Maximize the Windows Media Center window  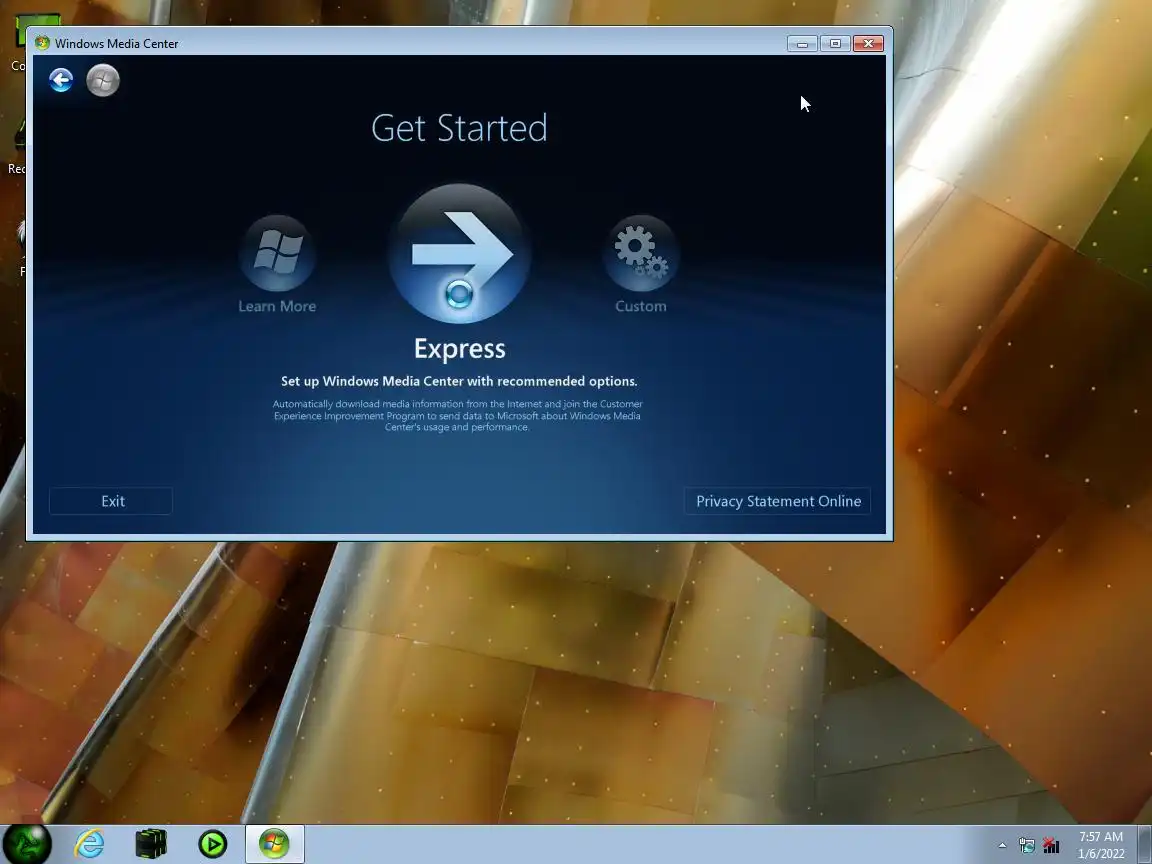pos(835,44)
